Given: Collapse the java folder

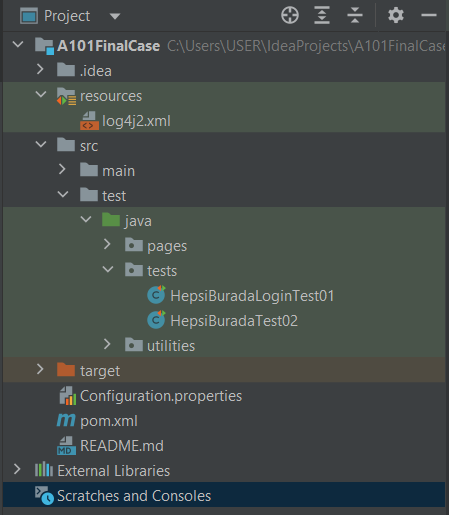Looking at the screenshot, I should [x=86, y=219].
